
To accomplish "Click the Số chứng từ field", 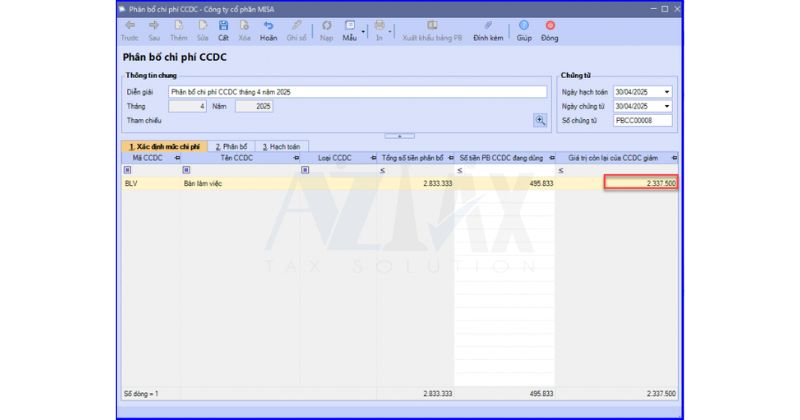I will pyautogui.click(x=642, y=120).
